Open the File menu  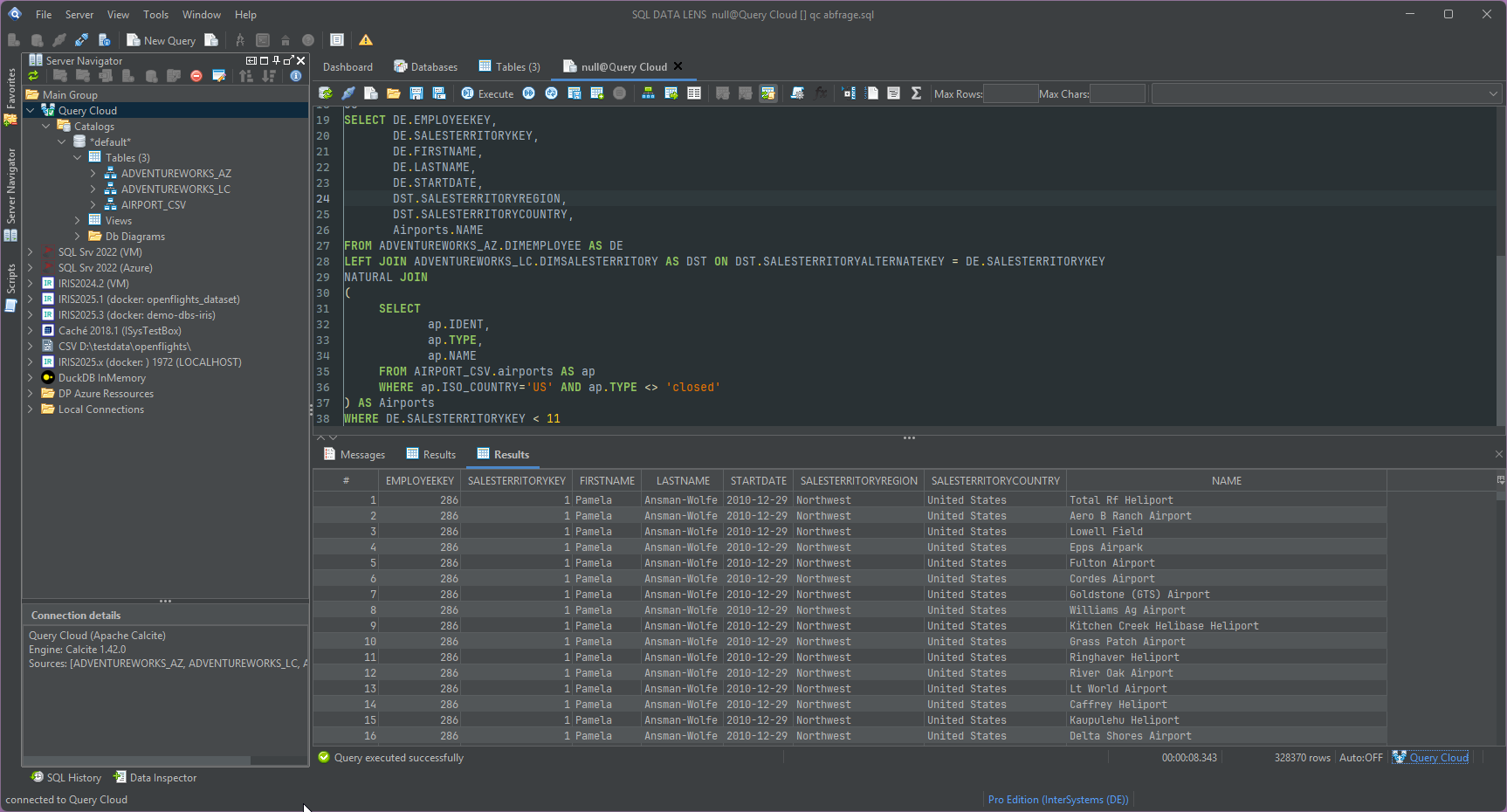(44, 15)
